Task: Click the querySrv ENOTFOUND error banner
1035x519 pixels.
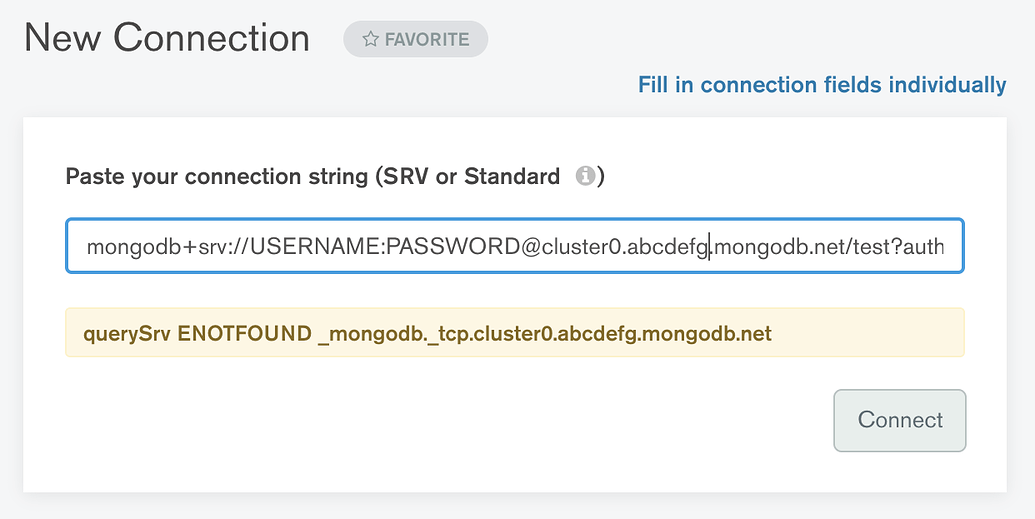Action: (515, 333)
